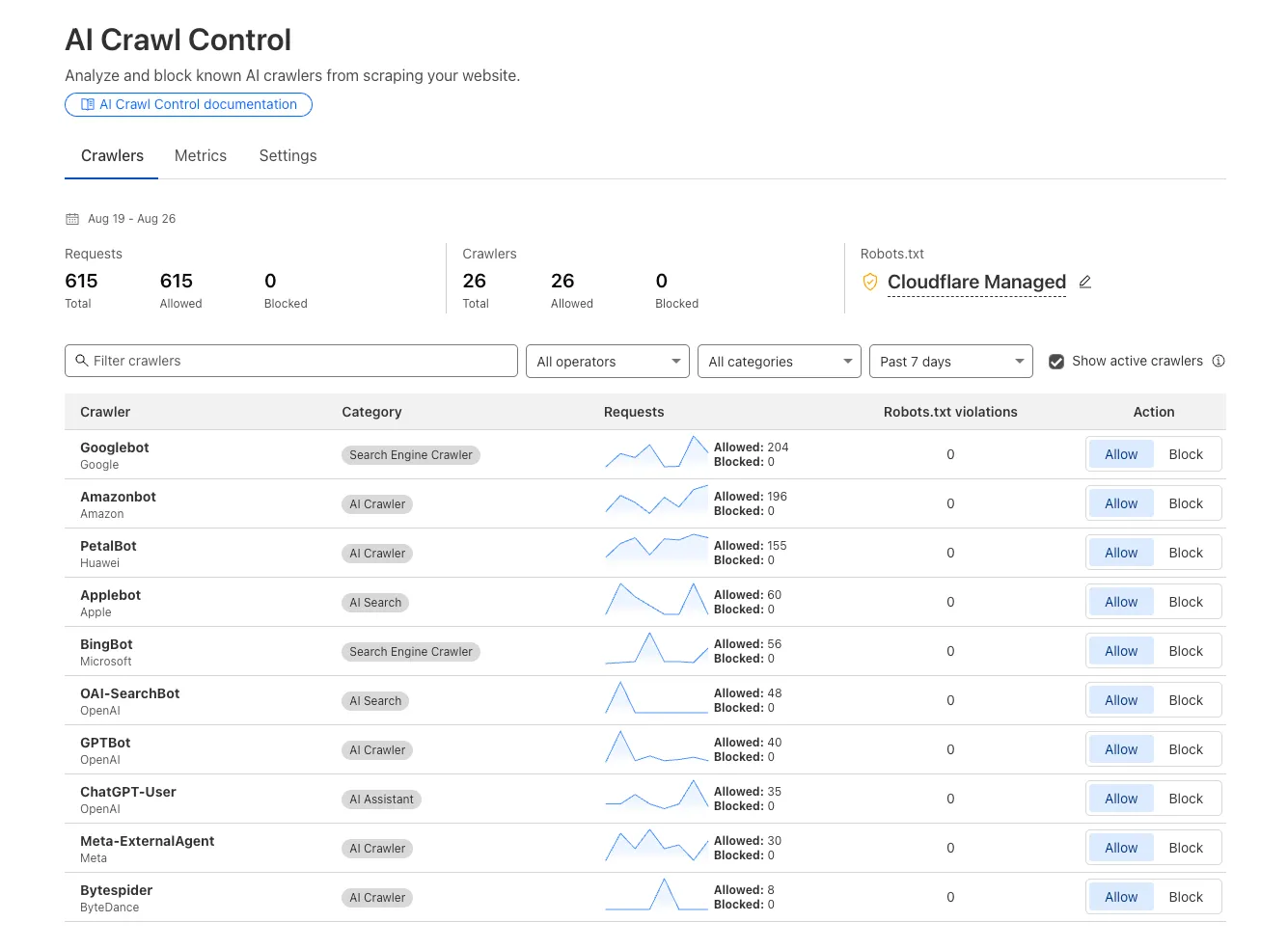Open the AI Crawl Control documentation
The height and width of the screenshot is (949, 1288).
(188, 104)
